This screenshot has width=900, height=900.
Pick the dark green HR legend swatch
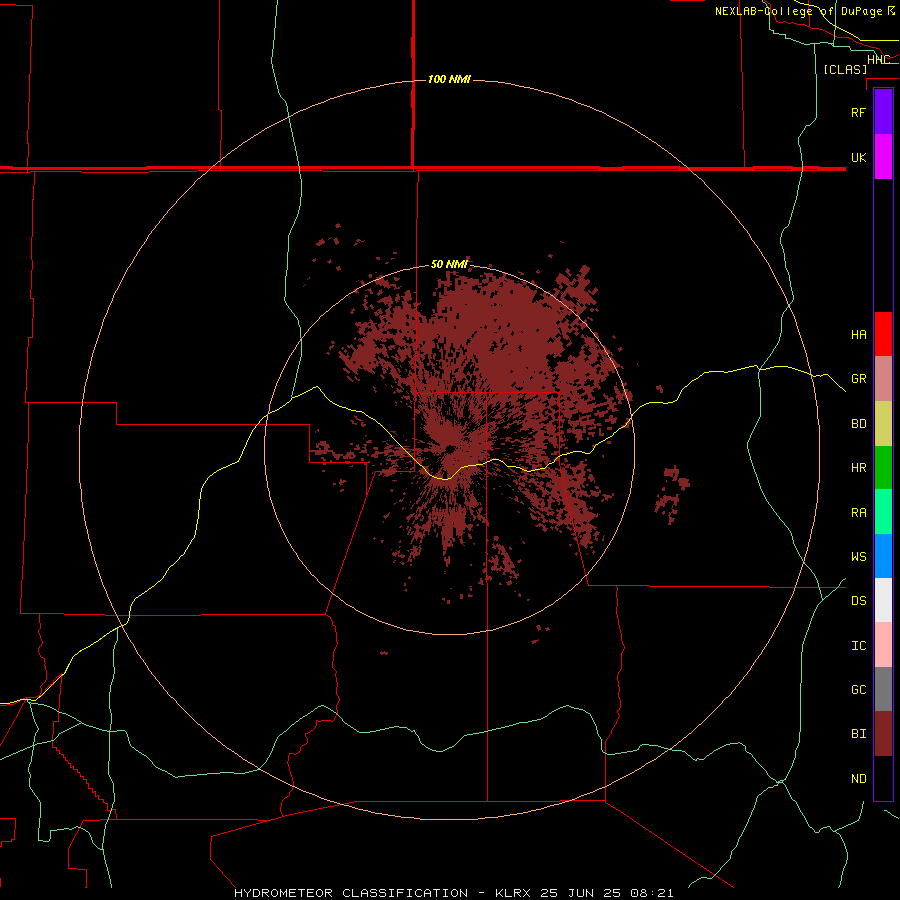[x=883, y=468]
